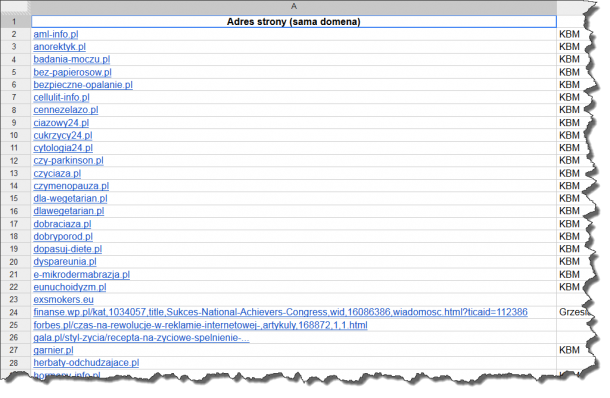Select row 26 header
Image resolution: width=610 pixels, height=398 pixels.
[x=15, y=337]
